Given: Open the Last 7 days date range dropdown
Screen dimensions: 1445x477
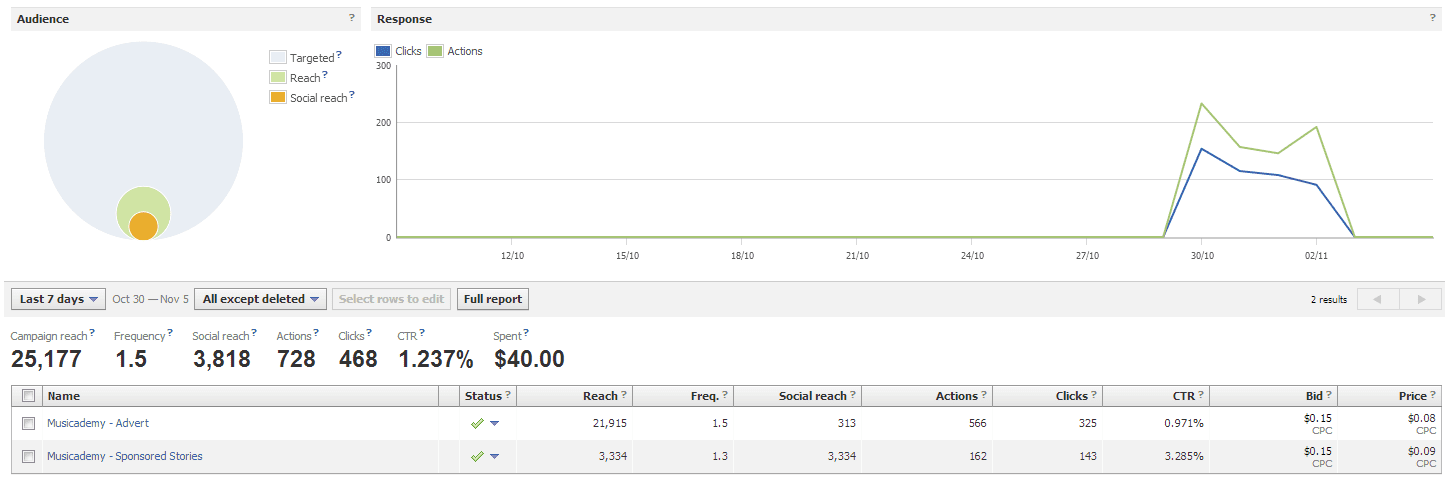Looking at the screenshot, I should click(x=61, y=299).
